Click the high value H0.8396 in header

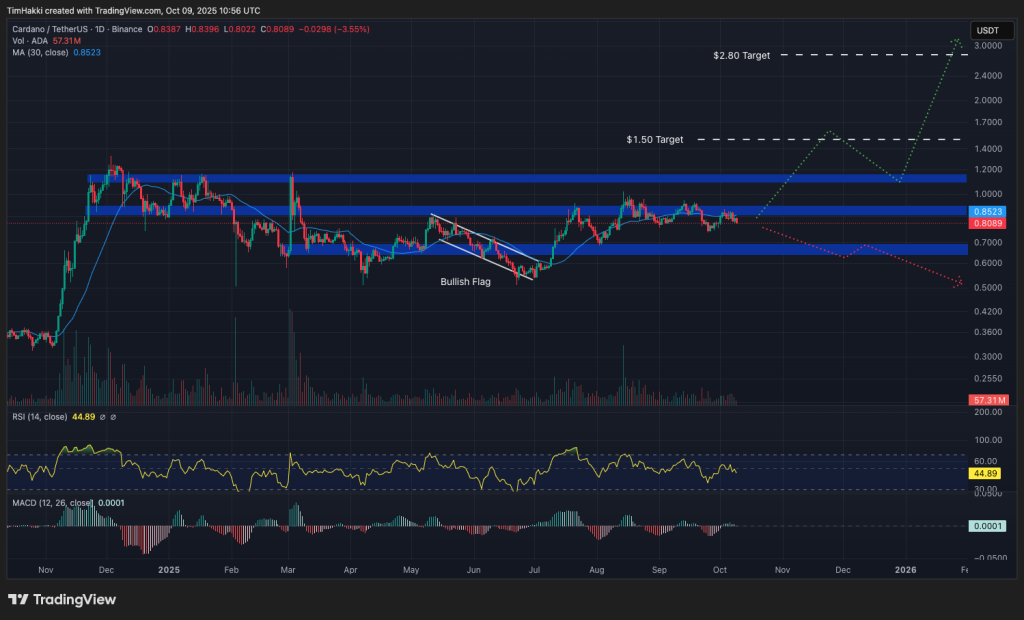202,29
